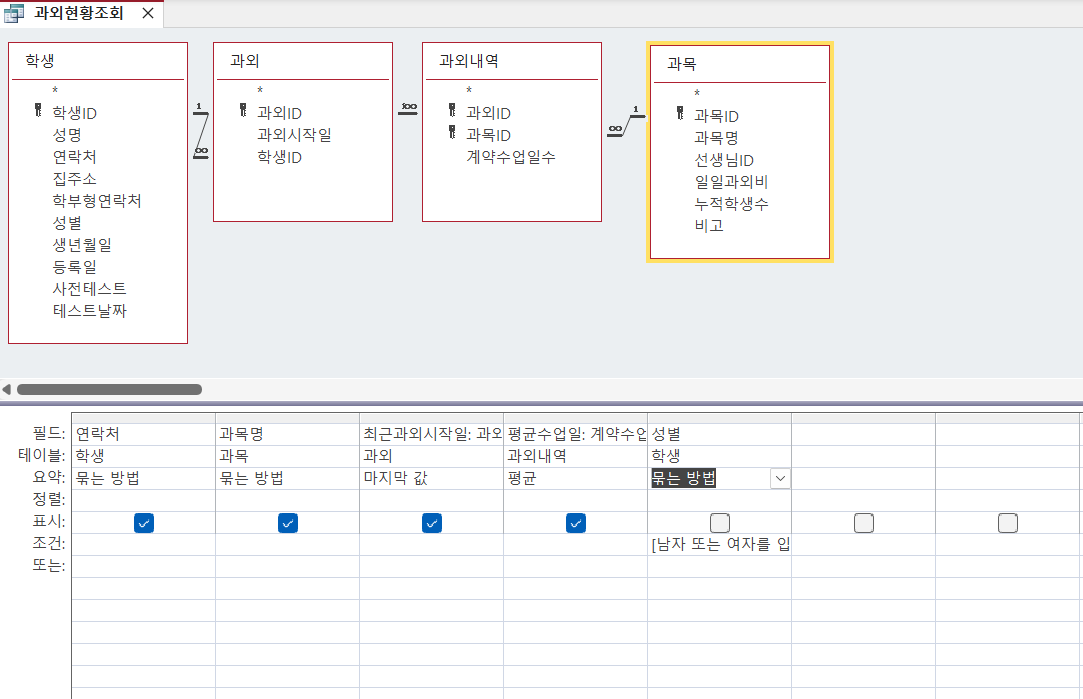This screenshot has width=1083, height=699.
Task: Click the key icon beside 과목ID in 과목 table
Action: 680,115
